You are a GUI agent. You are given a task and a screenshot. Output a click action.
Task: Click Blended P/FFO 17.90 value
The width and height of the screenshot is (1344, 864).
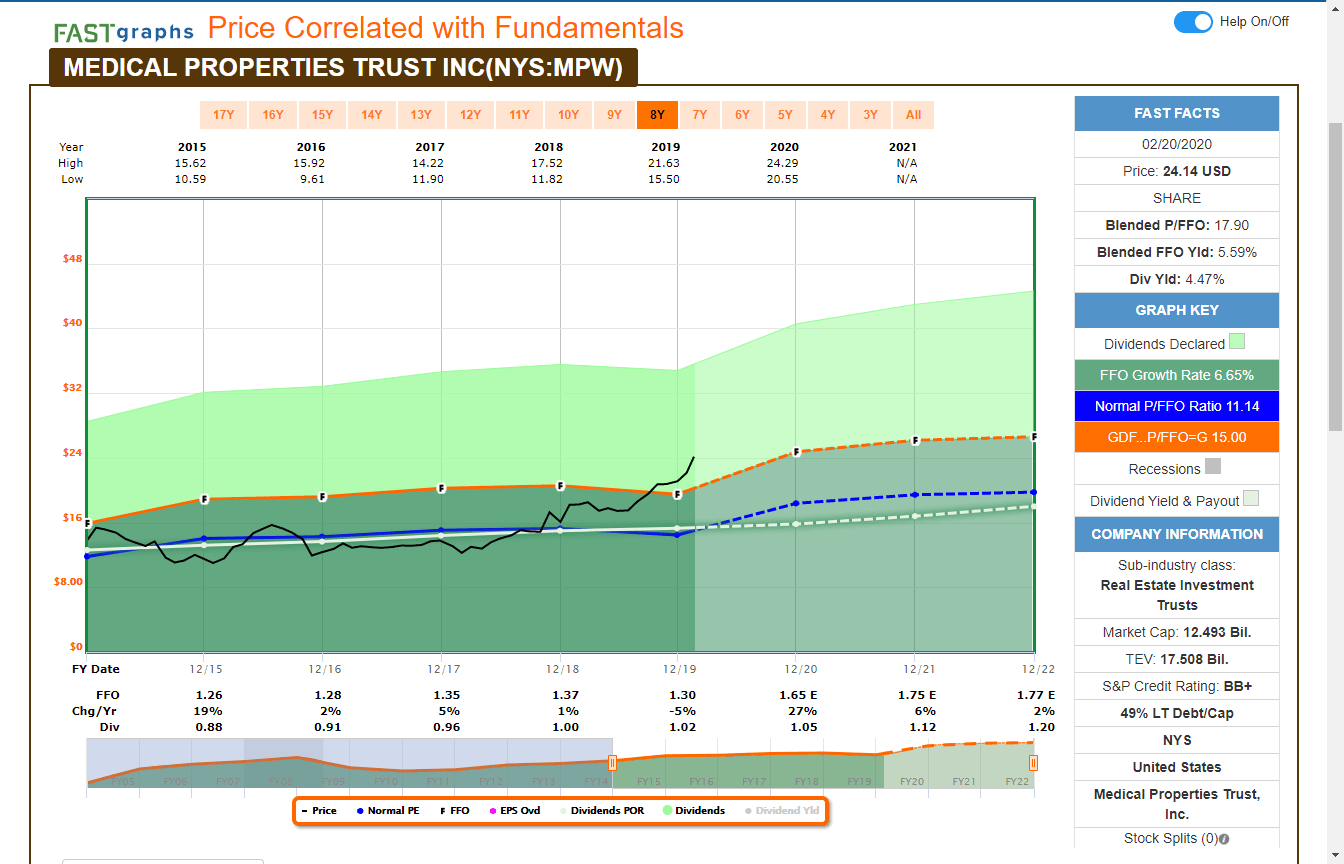pos(1232,225)
